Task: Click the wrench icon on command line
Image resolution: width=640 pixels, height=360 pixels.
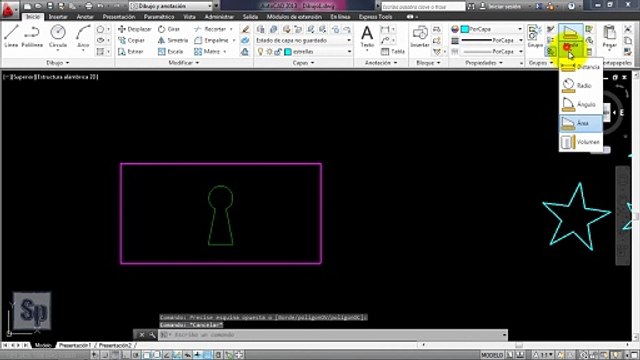Action: (152, 335)
